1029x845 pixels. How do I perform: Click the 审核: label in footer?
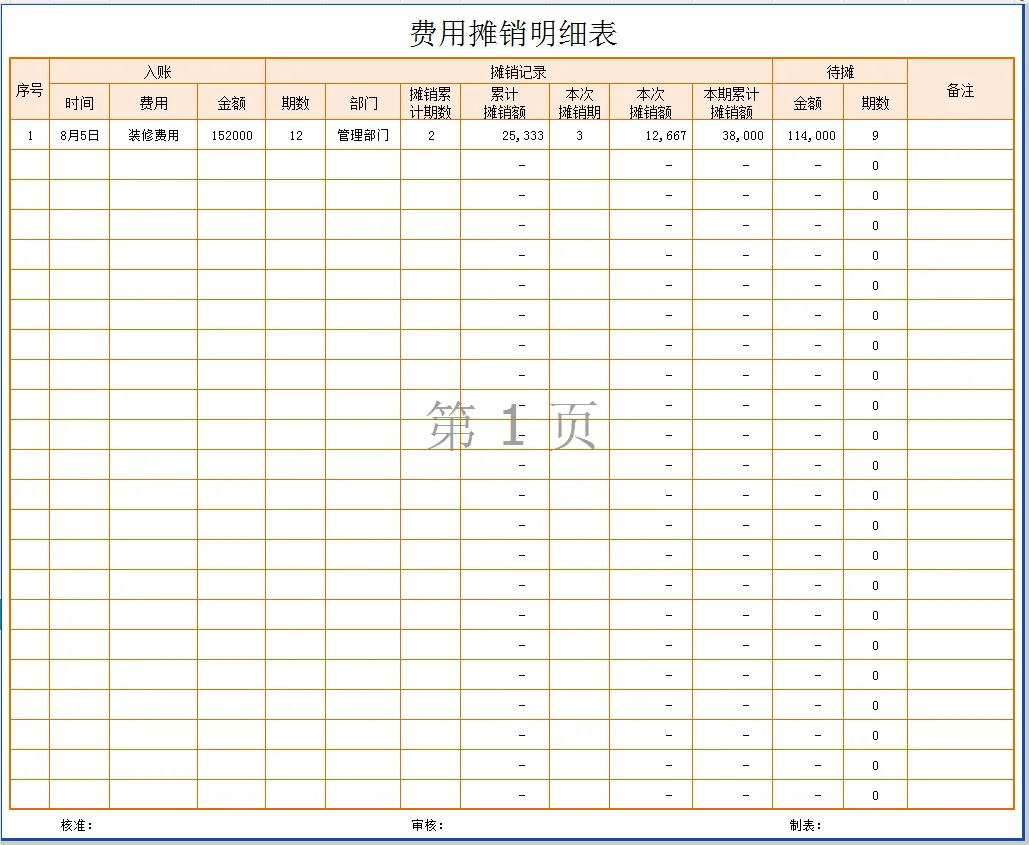427,825
